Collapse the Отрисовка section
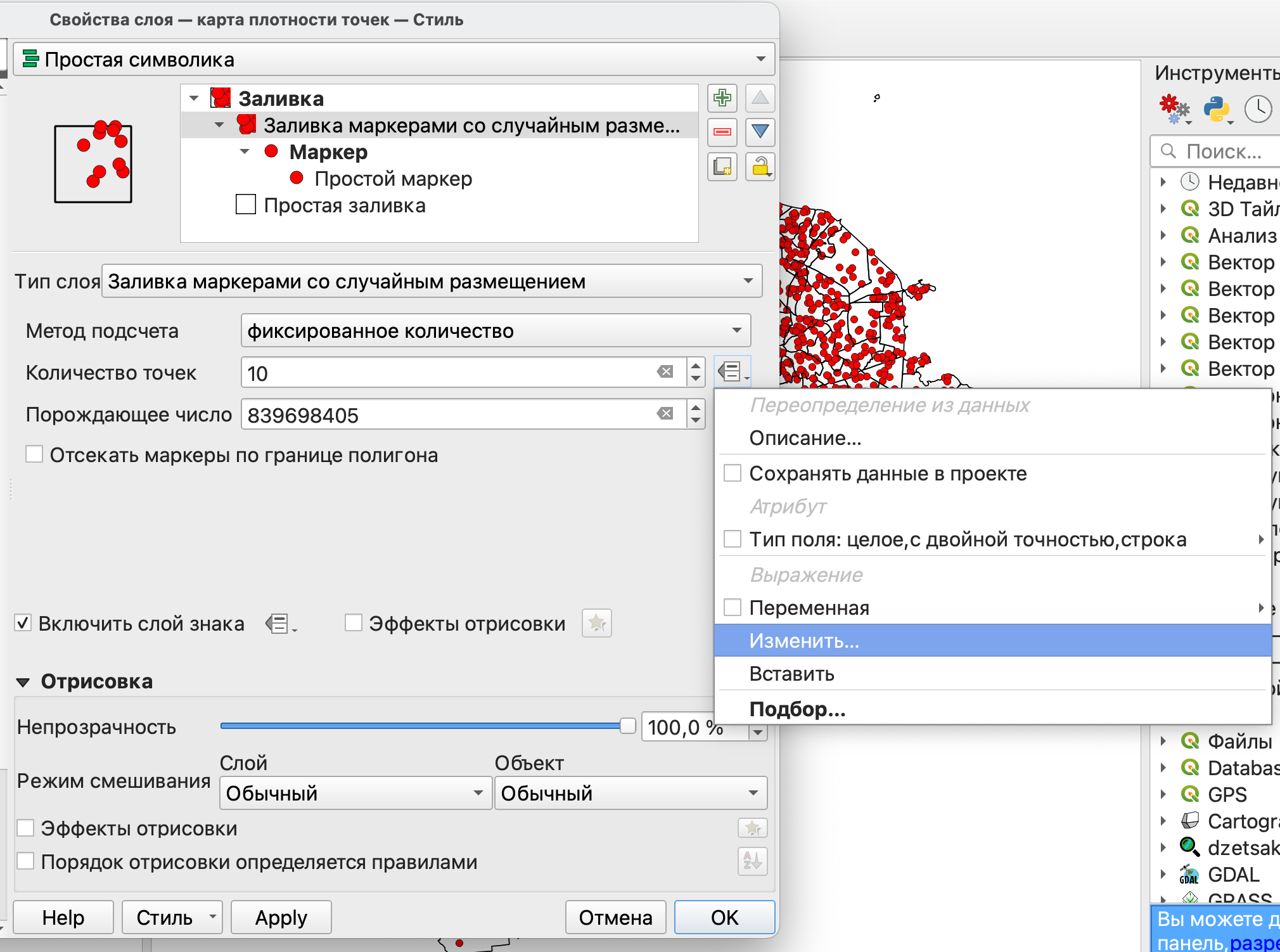The width and height of the screenshot is (1280, 952). [23, 682]
